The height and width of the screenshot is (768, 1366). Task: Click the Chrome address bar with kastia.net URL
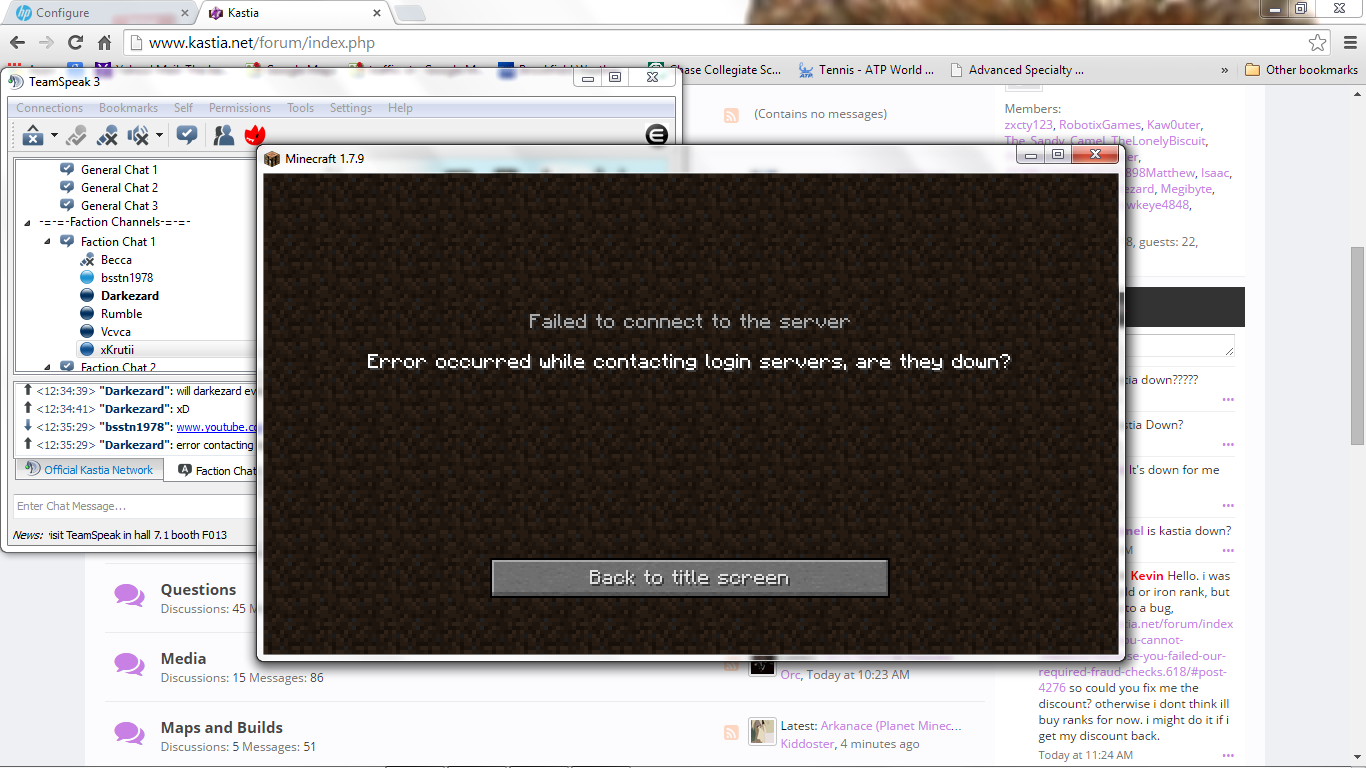coord(727,43)
